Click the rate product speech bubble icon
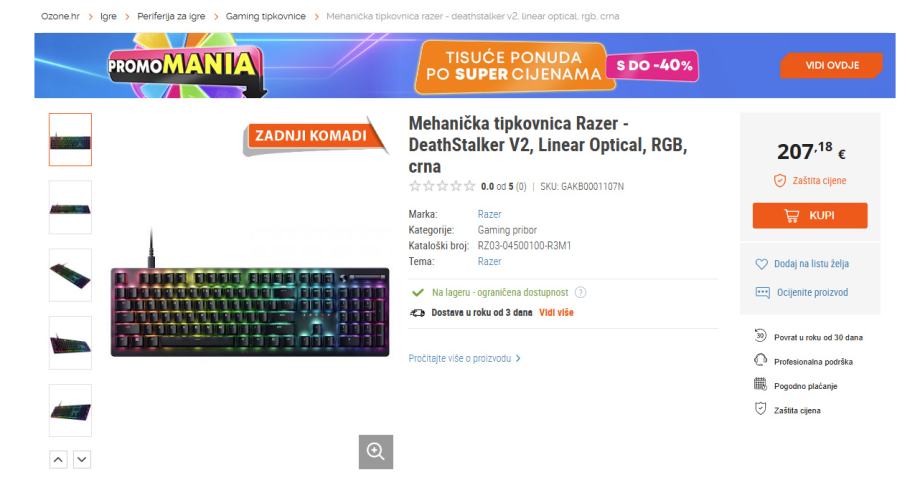The width and height of the screenshot is (920, 495). [x=762, y=292]
